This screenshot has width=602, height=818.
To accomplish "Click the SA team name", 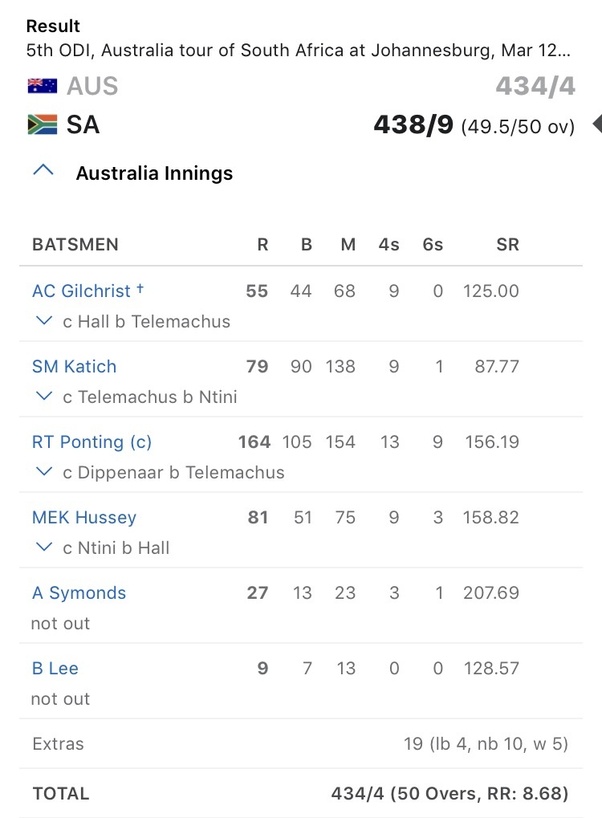I will (x=83, y=125).
